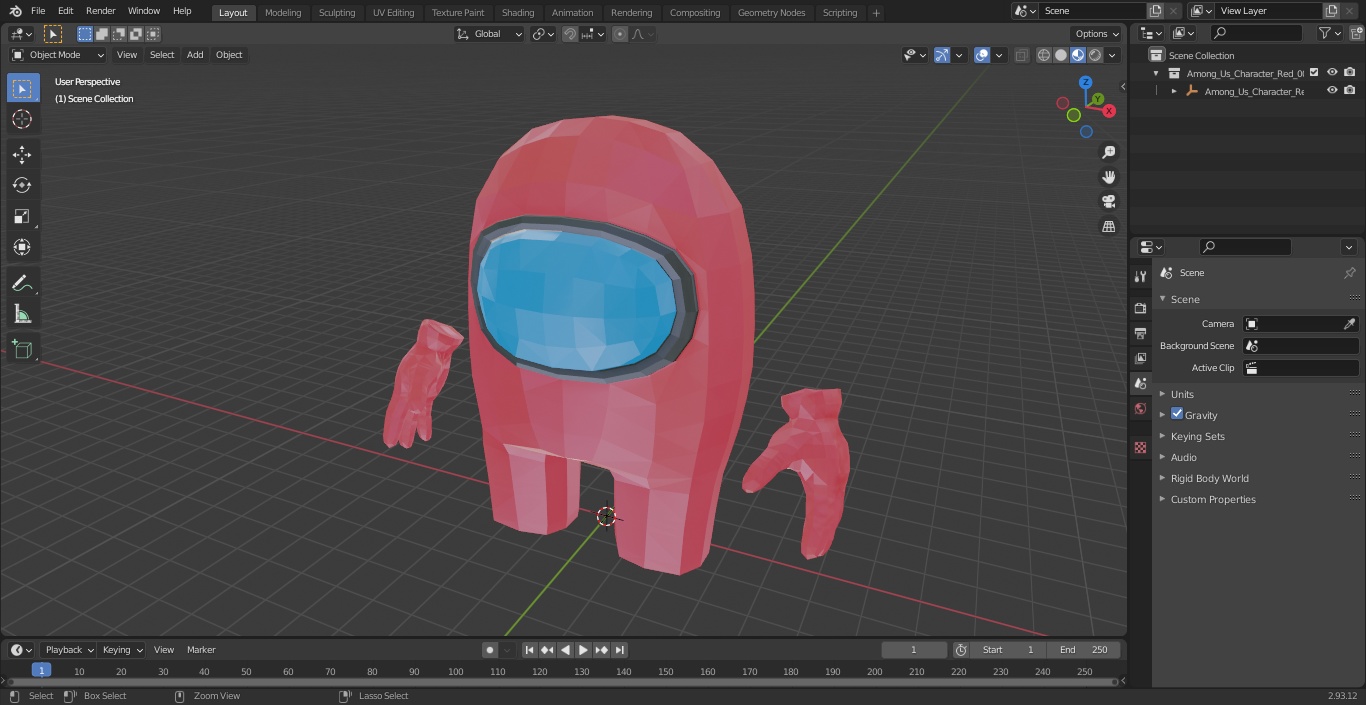Toggle proportional editing

click(x=620, y=34)
